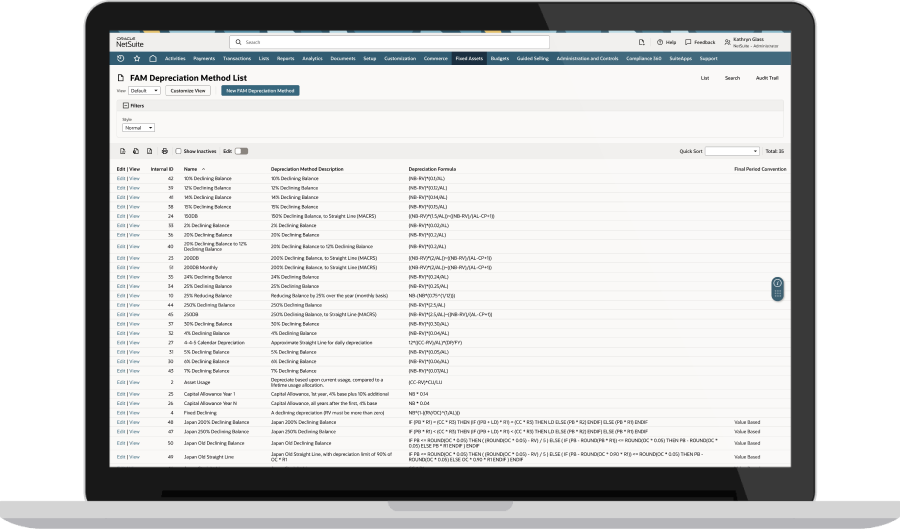Open the View Default dropdown

click(x=144, y=91)
